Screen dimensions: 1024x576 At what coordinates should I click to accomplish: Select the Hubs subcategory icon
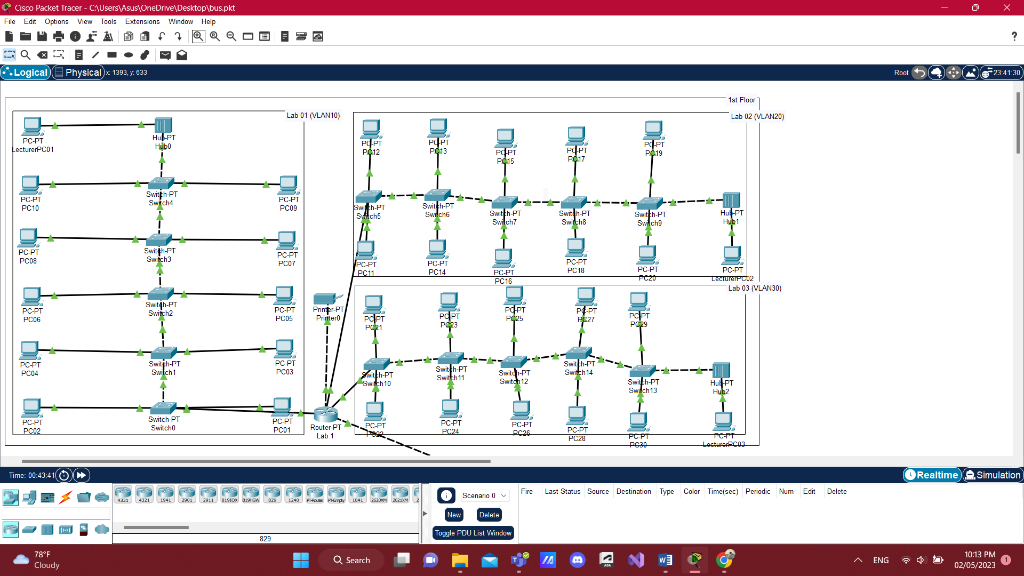[47, 529]
